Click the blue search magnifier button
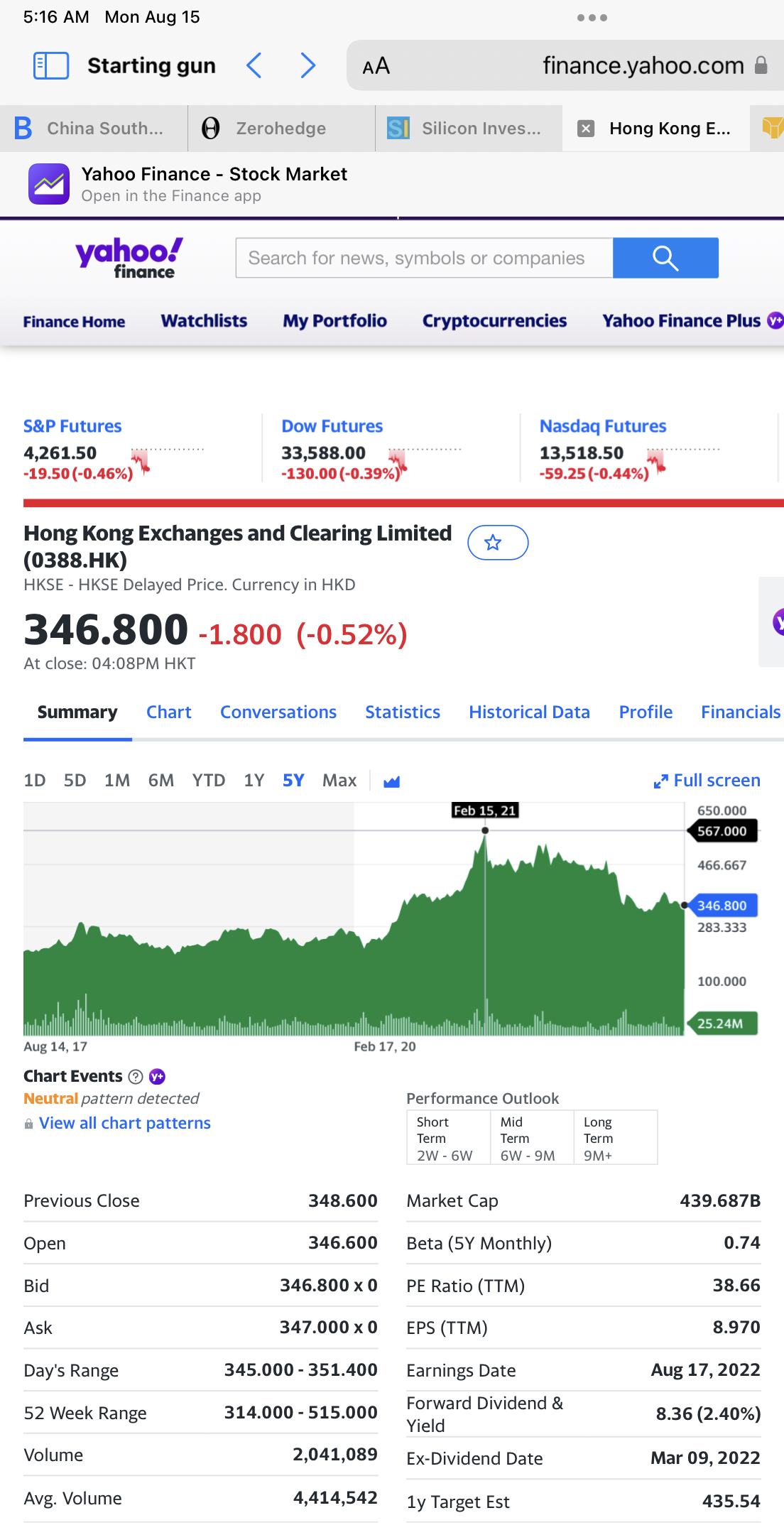This screenshot has width=784, height=1530. tap(665, 258)
